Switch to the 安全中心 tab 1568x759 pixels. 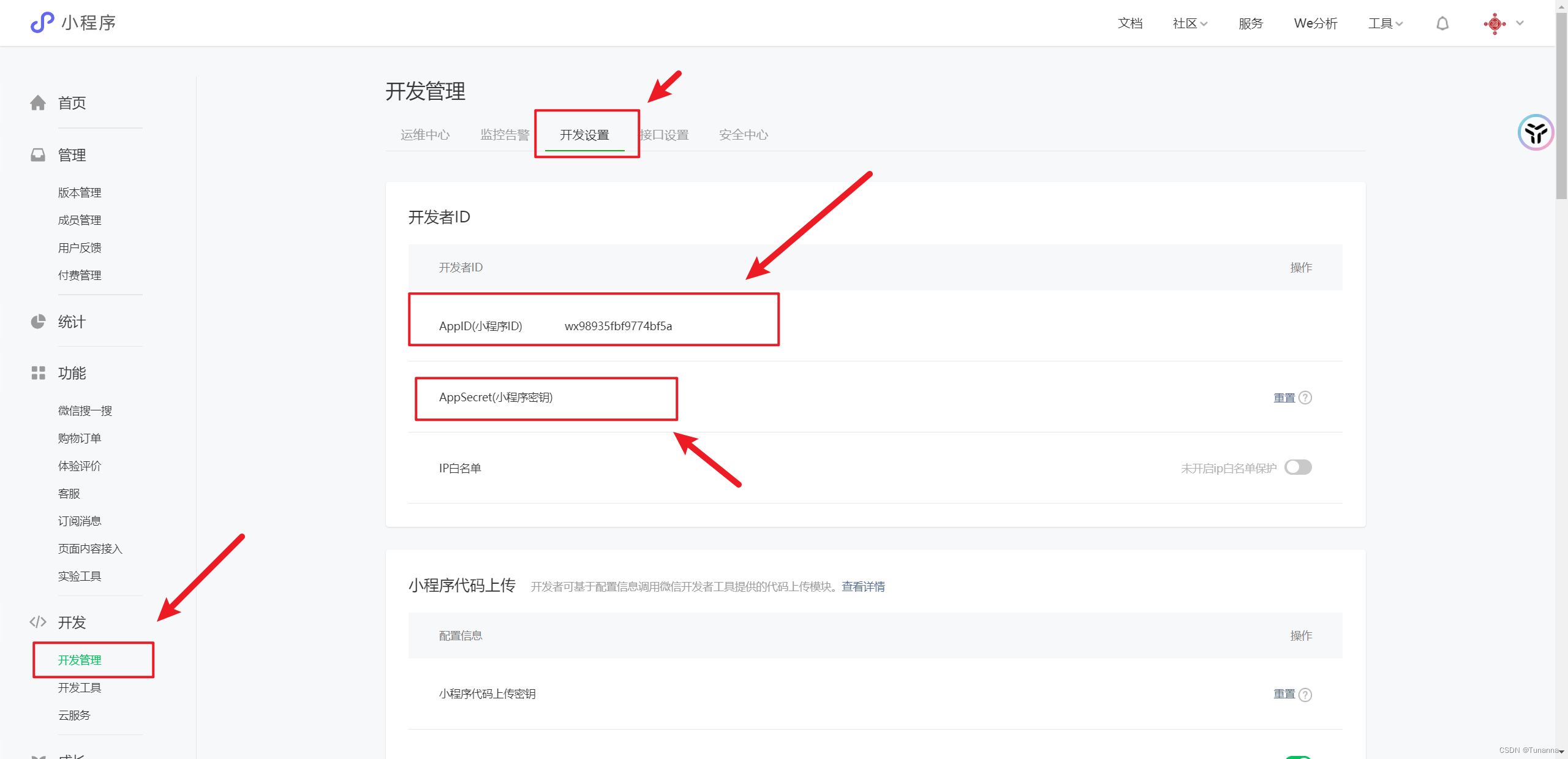pos(743,134)
